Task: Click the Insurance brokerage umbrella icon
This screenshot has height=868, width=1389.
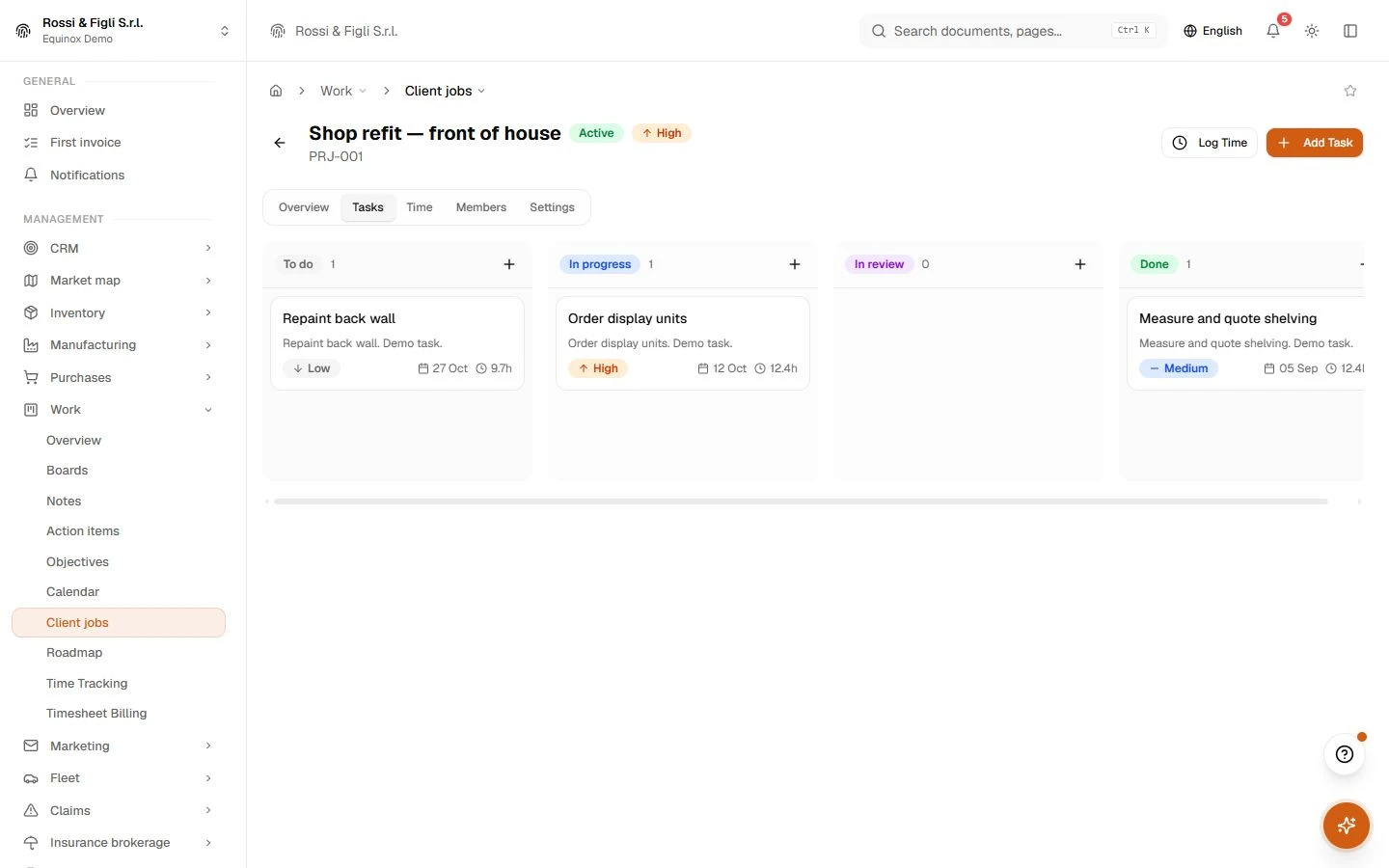Action: [31, 843]
